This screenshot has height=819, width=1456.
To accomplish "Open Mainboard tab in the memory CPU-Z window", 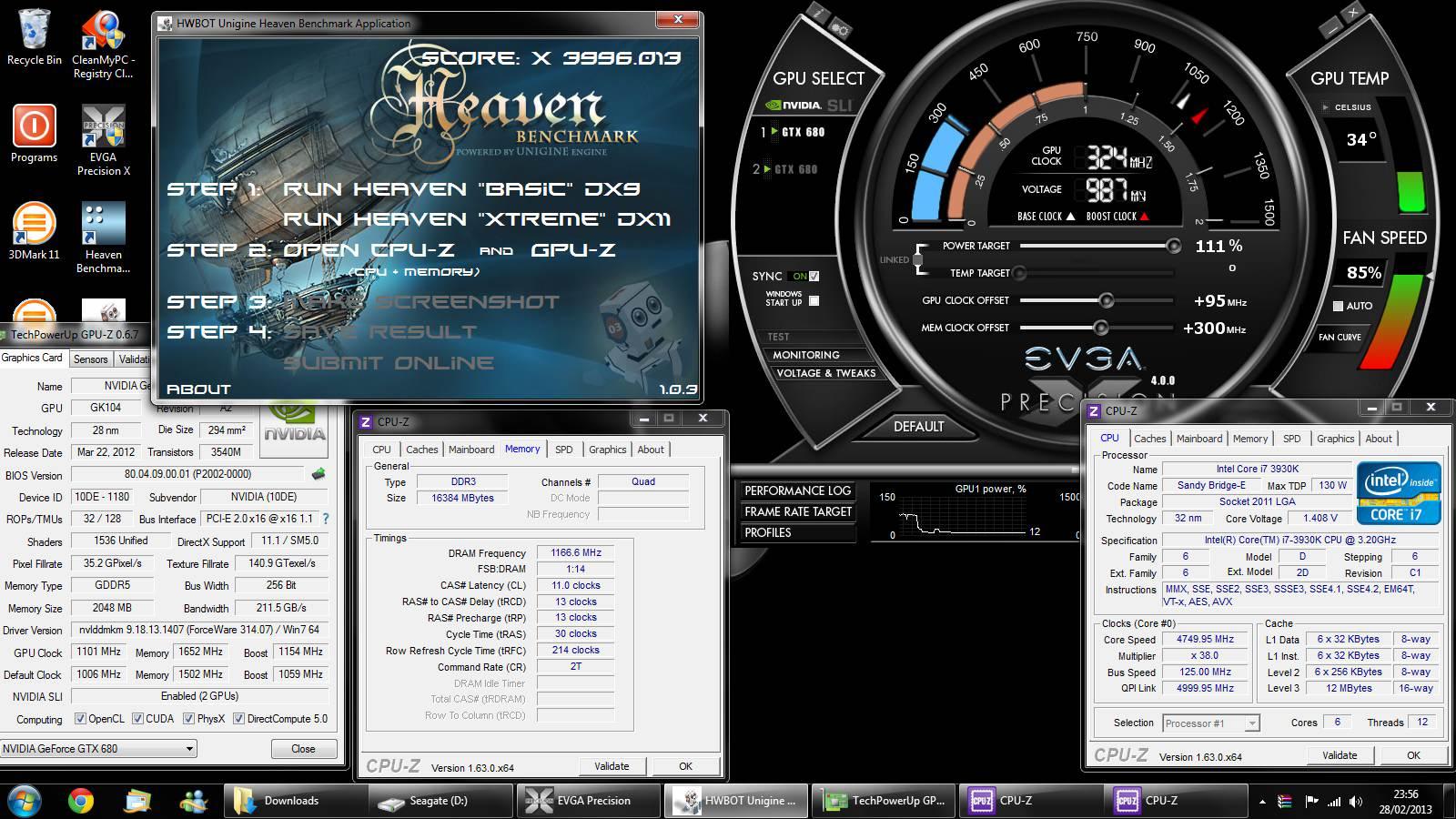I will [471, 450].
